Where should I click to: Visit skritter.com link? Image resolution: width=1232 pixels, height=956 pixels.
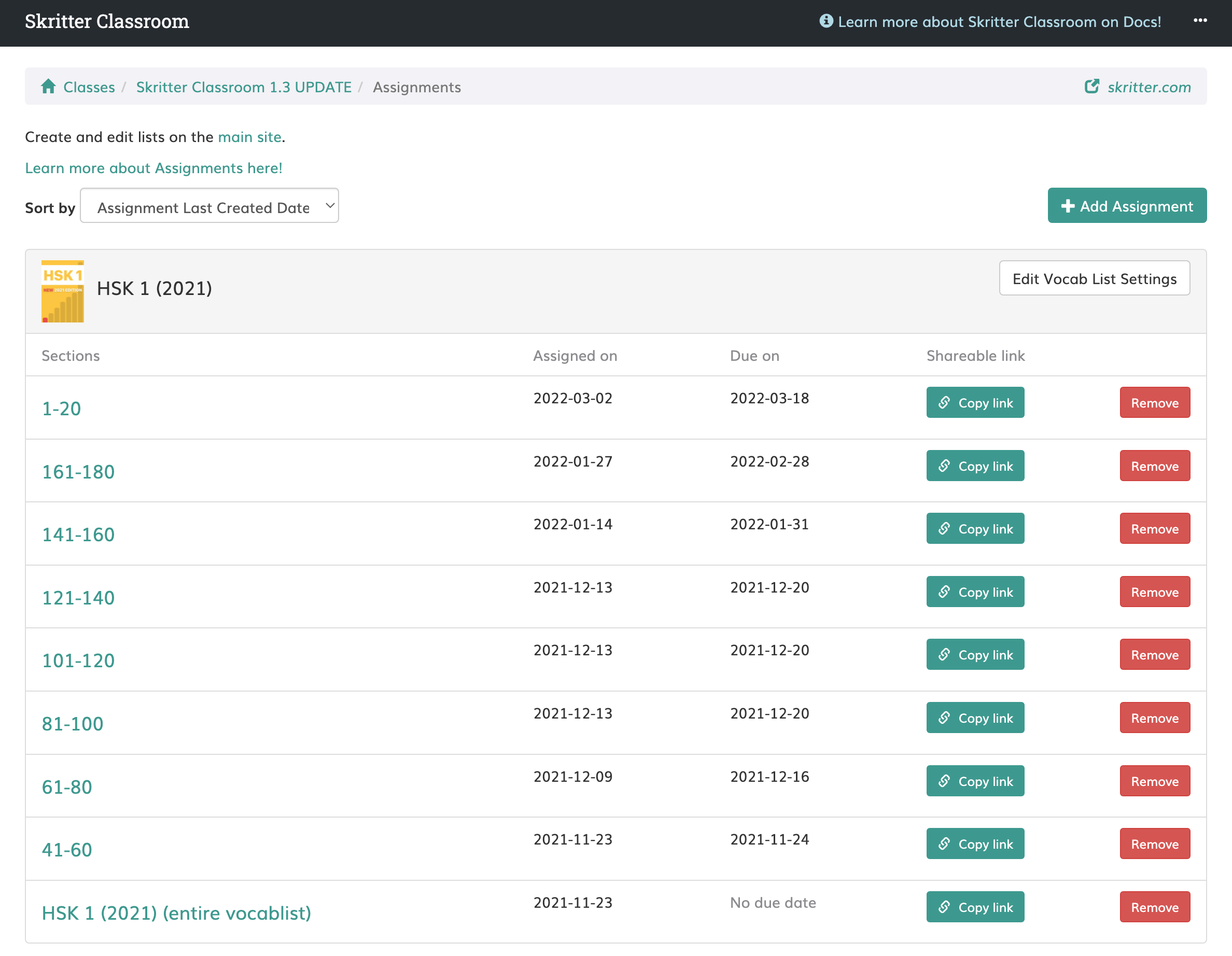pos(1149,87)
